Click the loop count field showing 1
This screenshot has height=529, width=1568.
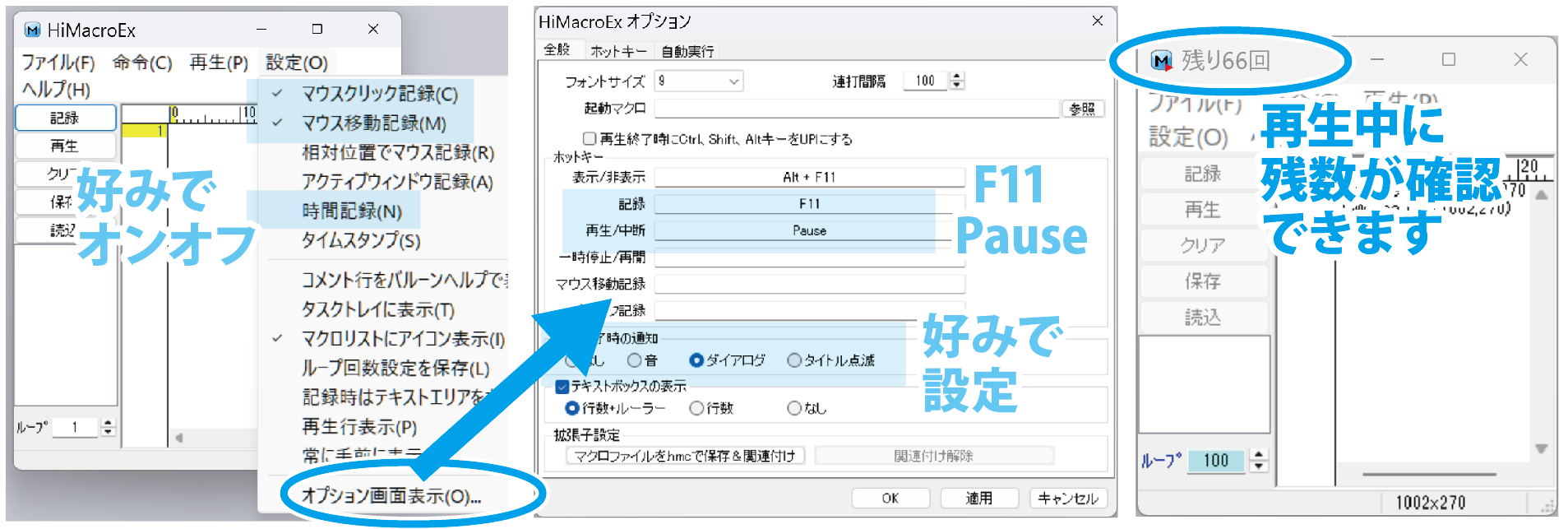(x=75, y=427)
